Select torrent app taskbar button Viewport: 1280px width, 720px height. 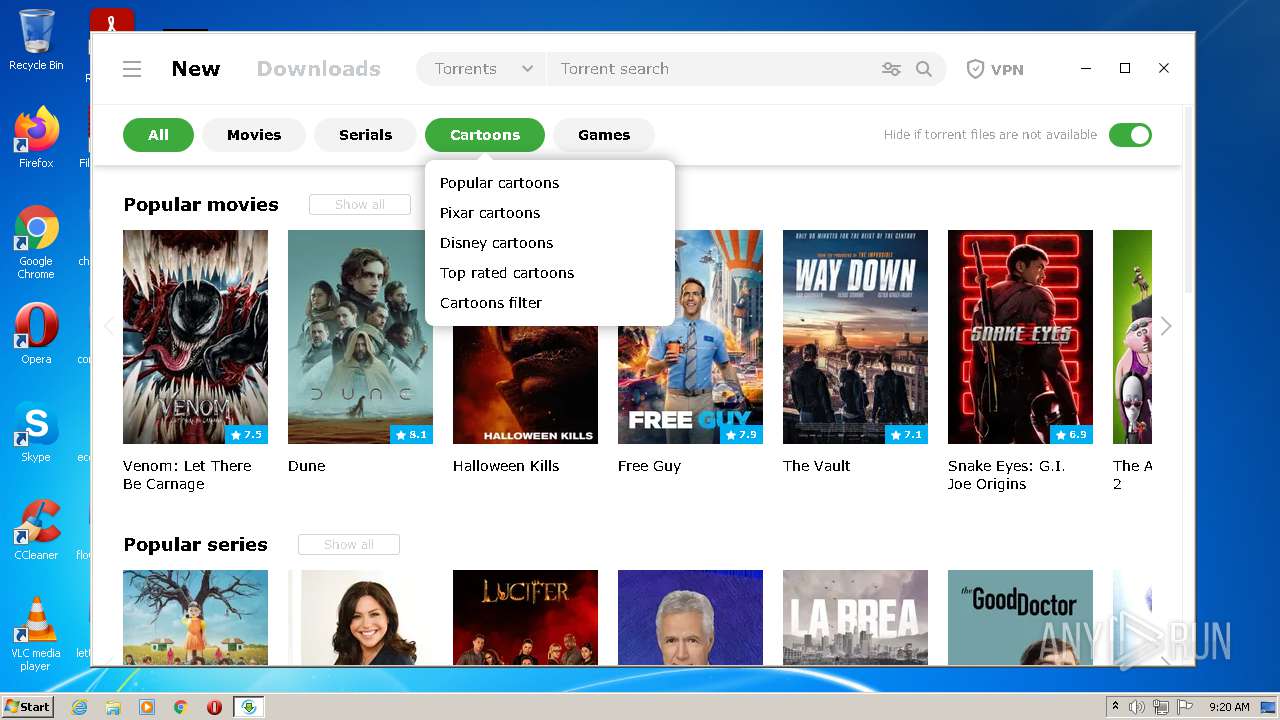pyautogui.click(x=249, y=707)
